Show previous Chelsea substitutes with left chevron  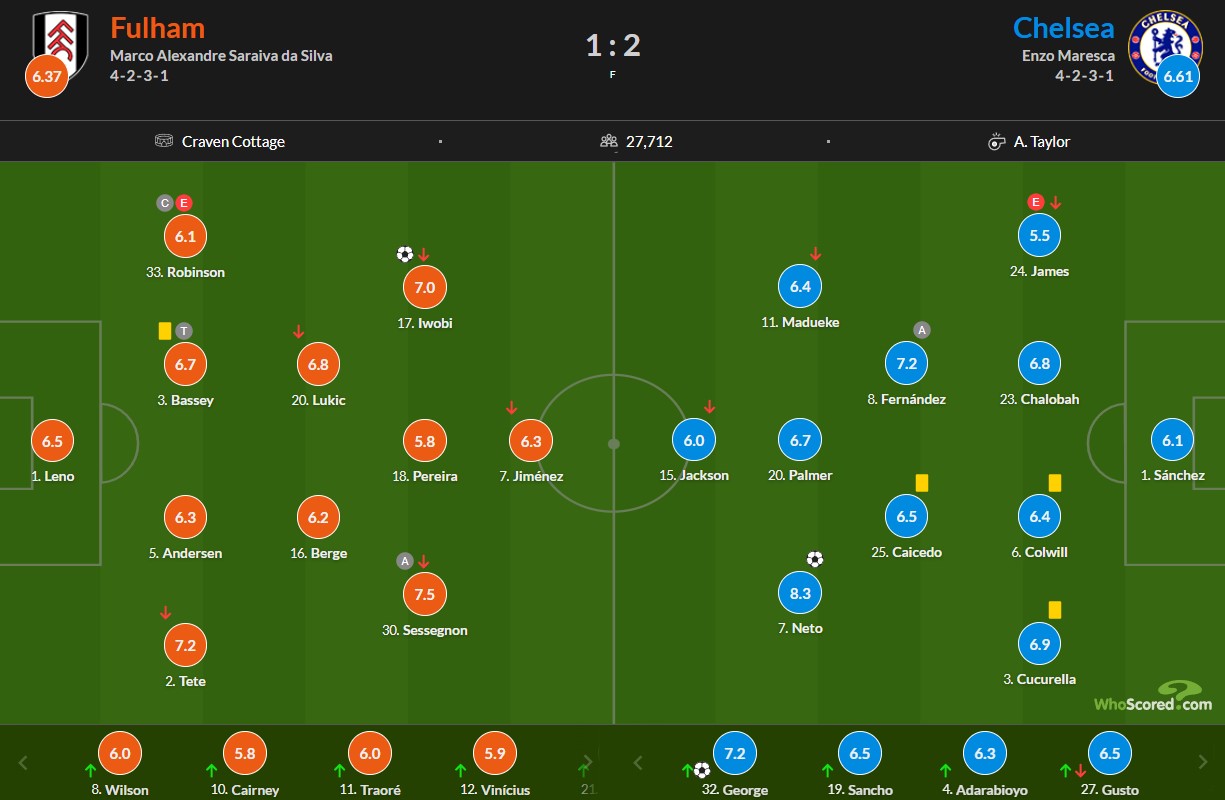click(x=638, y=763)
